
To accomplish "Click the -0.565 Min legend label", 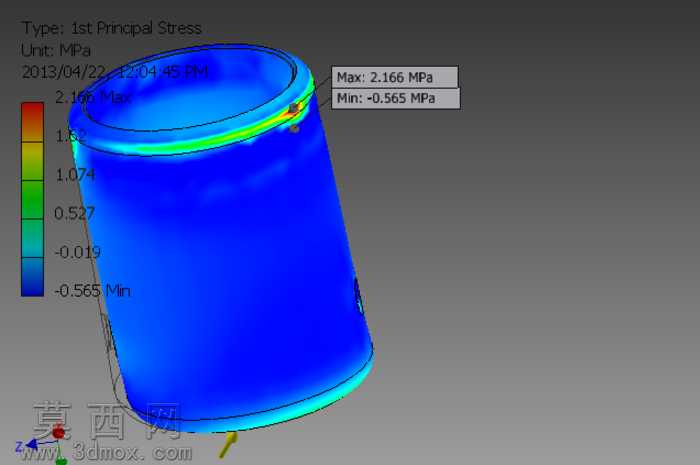I will pyautogui.click(x=92, y=291).
